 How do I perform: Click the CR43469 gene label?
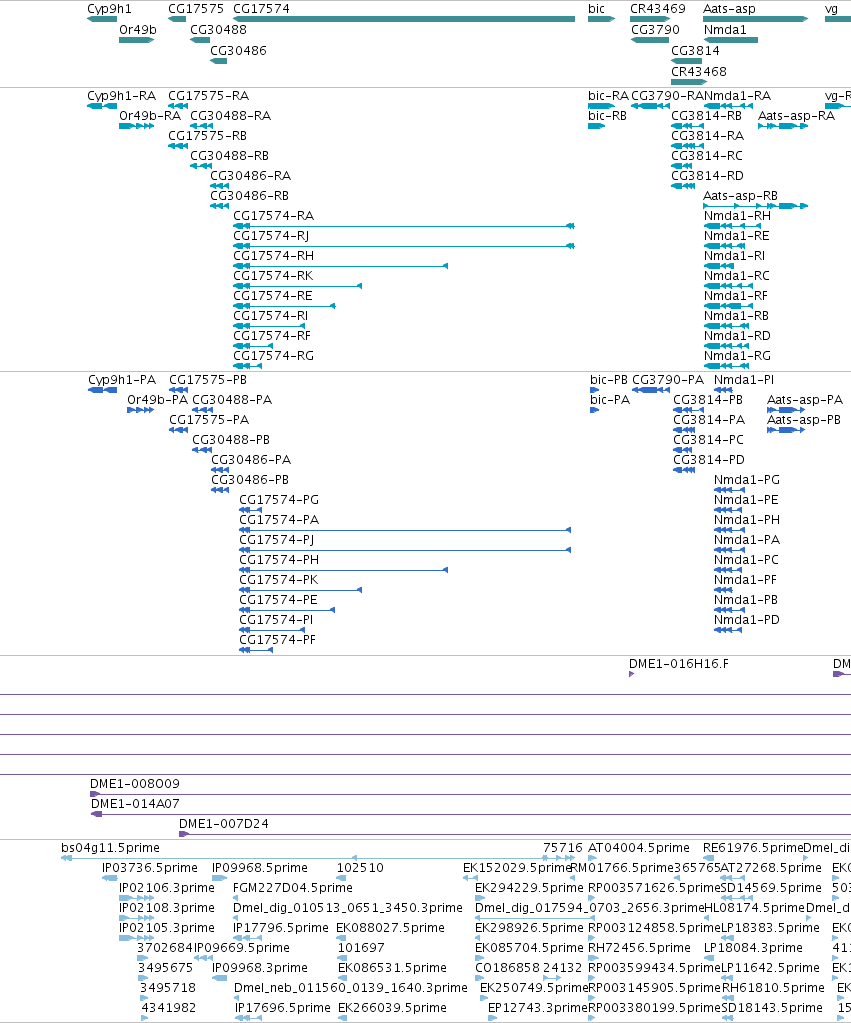(x=658, y=8)
